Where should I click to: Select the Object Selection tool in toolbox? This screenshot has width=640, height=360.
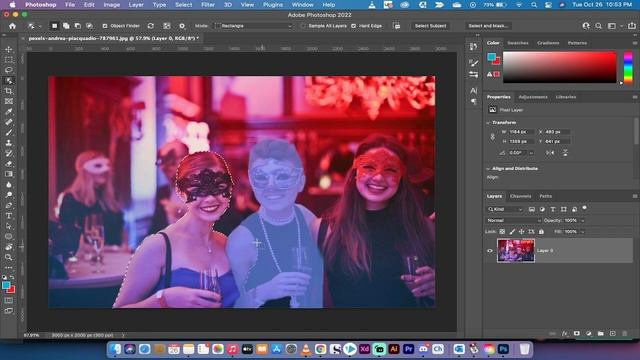tap(9, 80)
